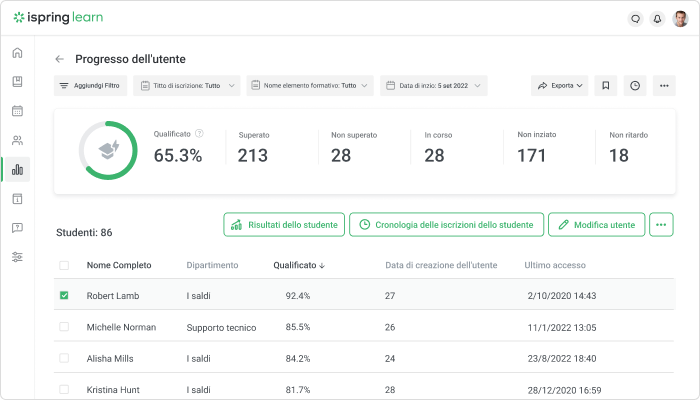Sort by Ultimo accesso column header

[x=555, y=265]
